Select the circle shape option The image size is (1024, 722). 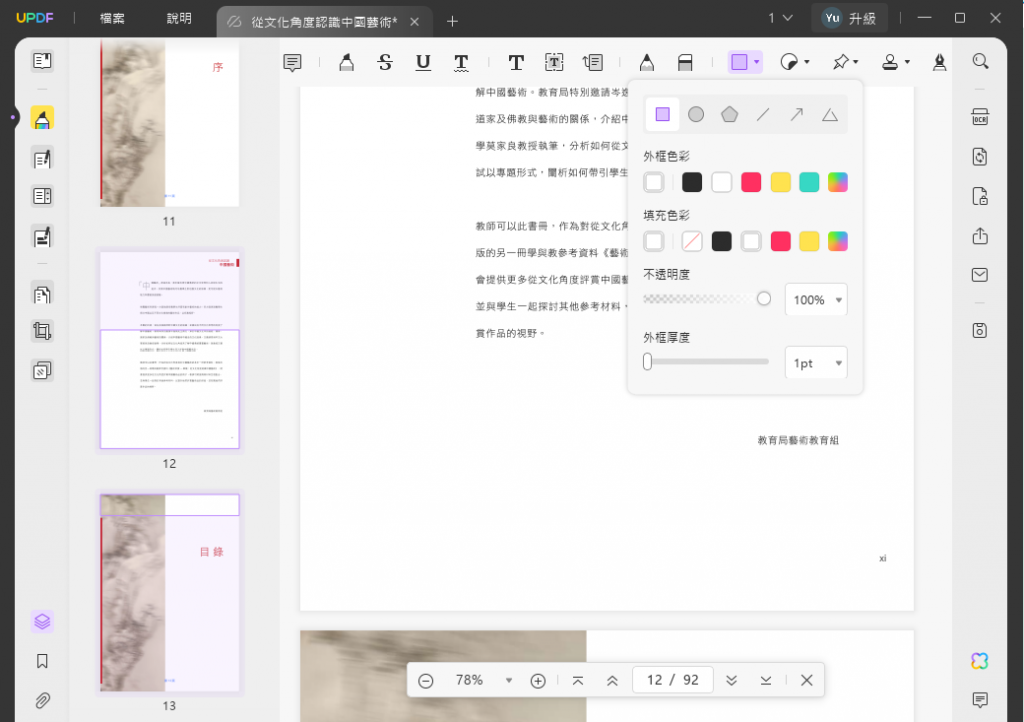coord(696,115)
